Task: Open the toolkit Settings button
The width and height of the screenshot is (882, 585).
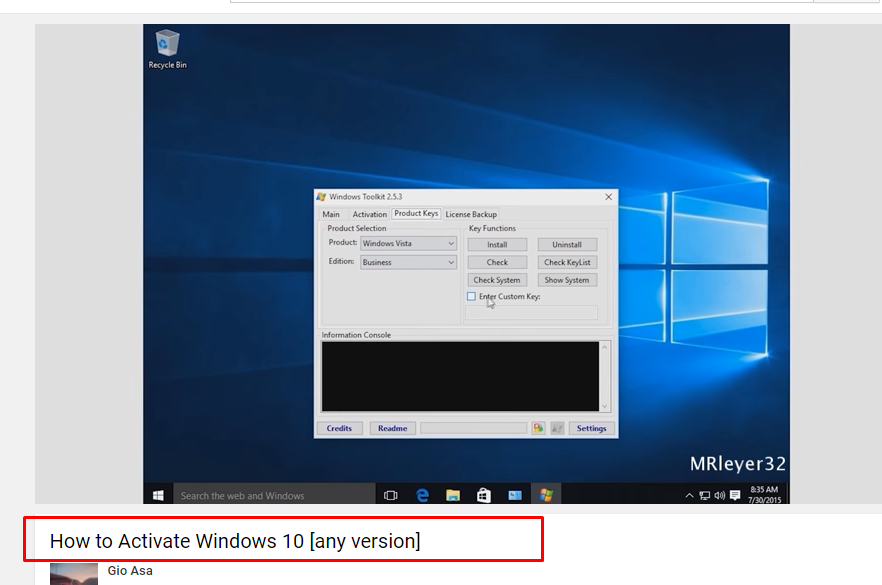Action: coord(592,429)
